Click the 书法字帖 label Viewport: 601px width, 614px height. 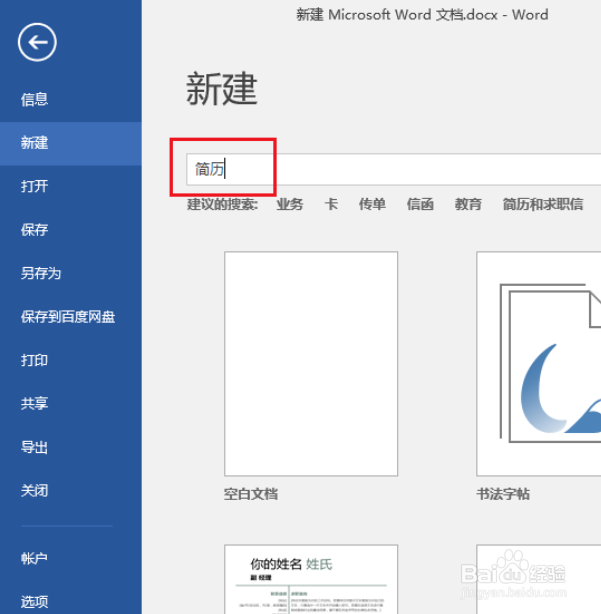[503, 494]
